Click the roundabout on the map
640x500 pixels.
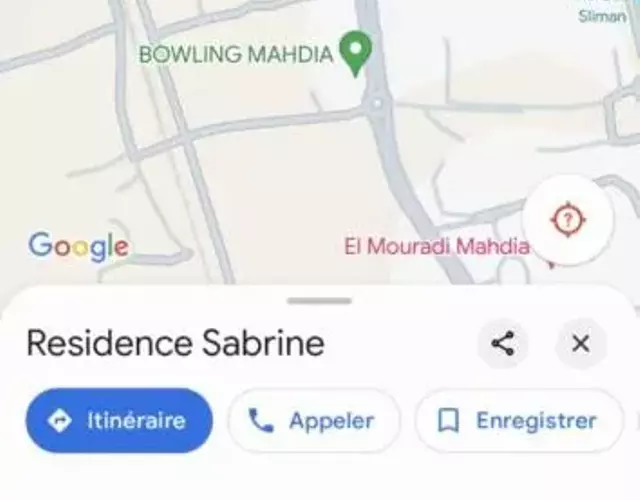[378, 104]
